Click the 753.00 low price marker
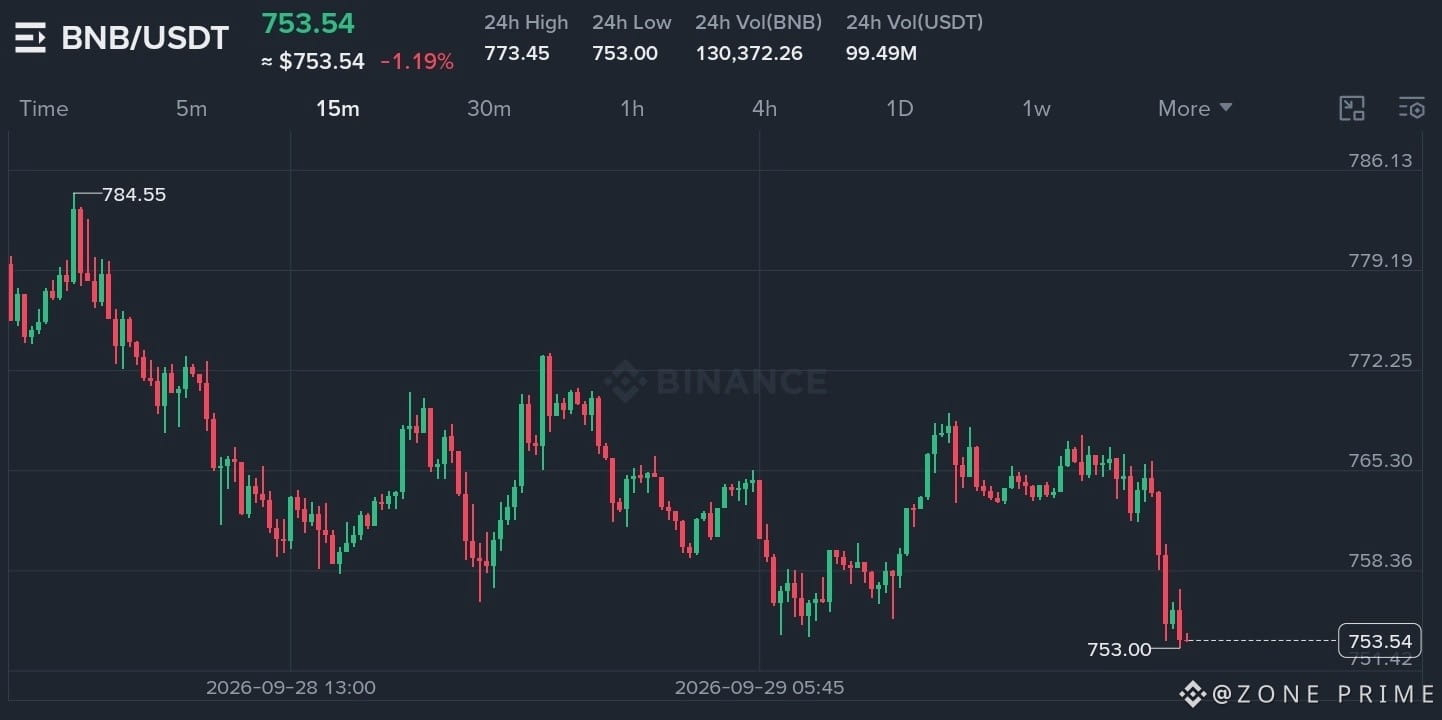Screen dimensions: 1442x720 [1119, 650]
